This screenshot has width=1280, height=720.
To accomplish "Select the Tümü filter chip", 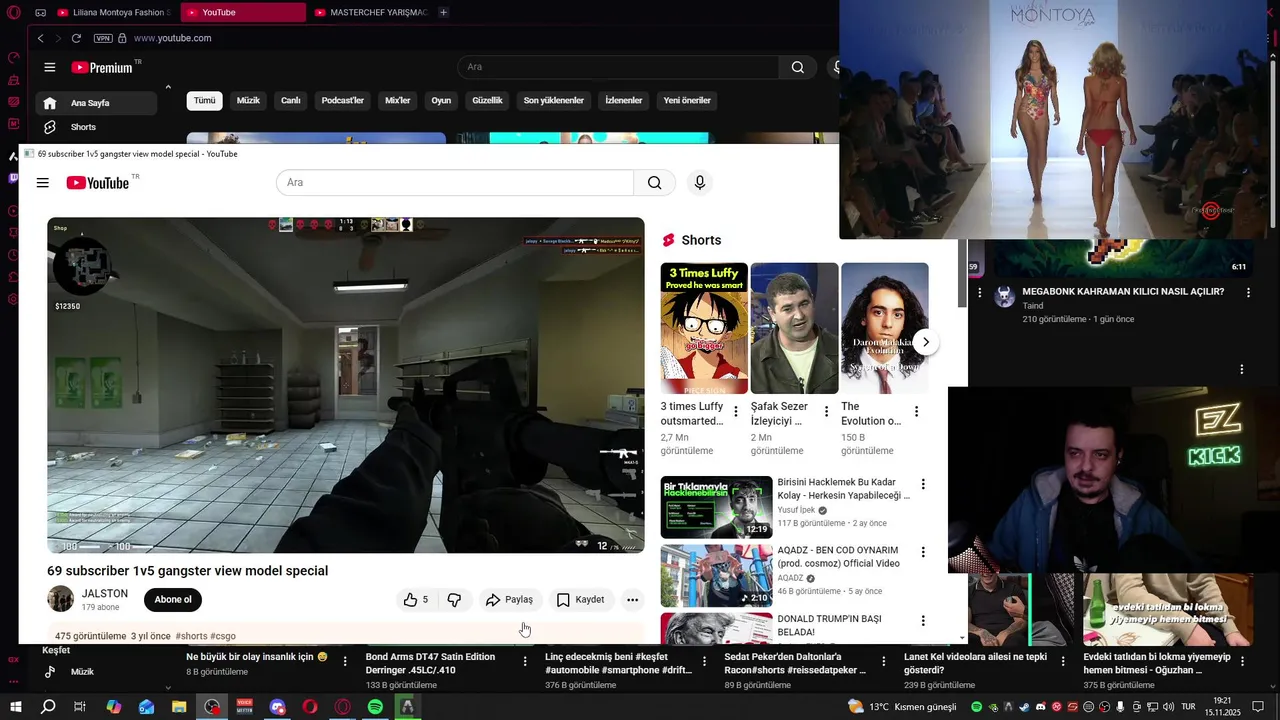I will point(204,100).
